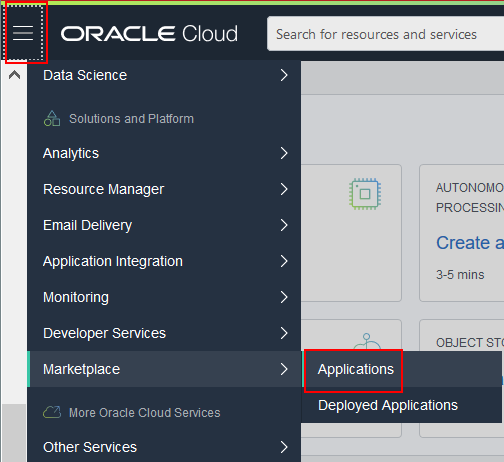Click the Oracle Cloud logo
The width and height of the screenshot is (504, 462).
click(149, 34)
